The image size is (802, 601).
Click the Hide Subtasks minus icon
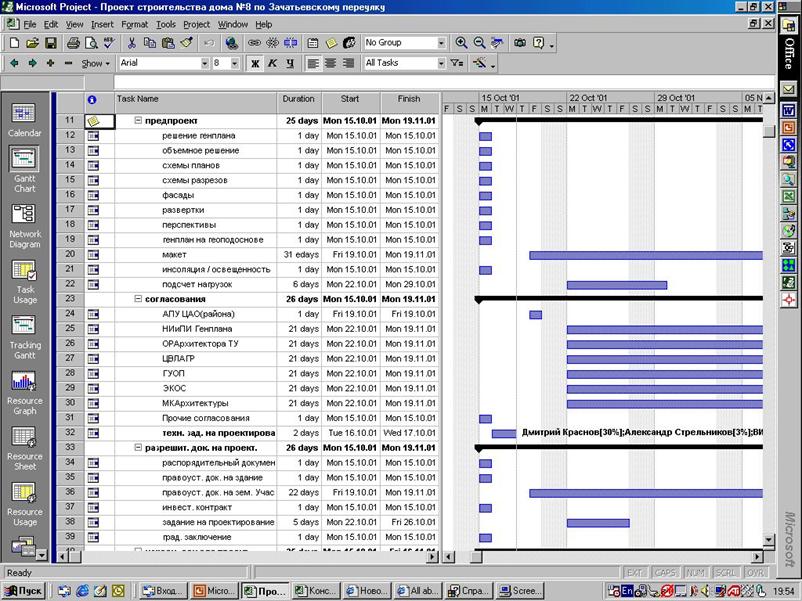pyautogui.click(x=69, y=63)
